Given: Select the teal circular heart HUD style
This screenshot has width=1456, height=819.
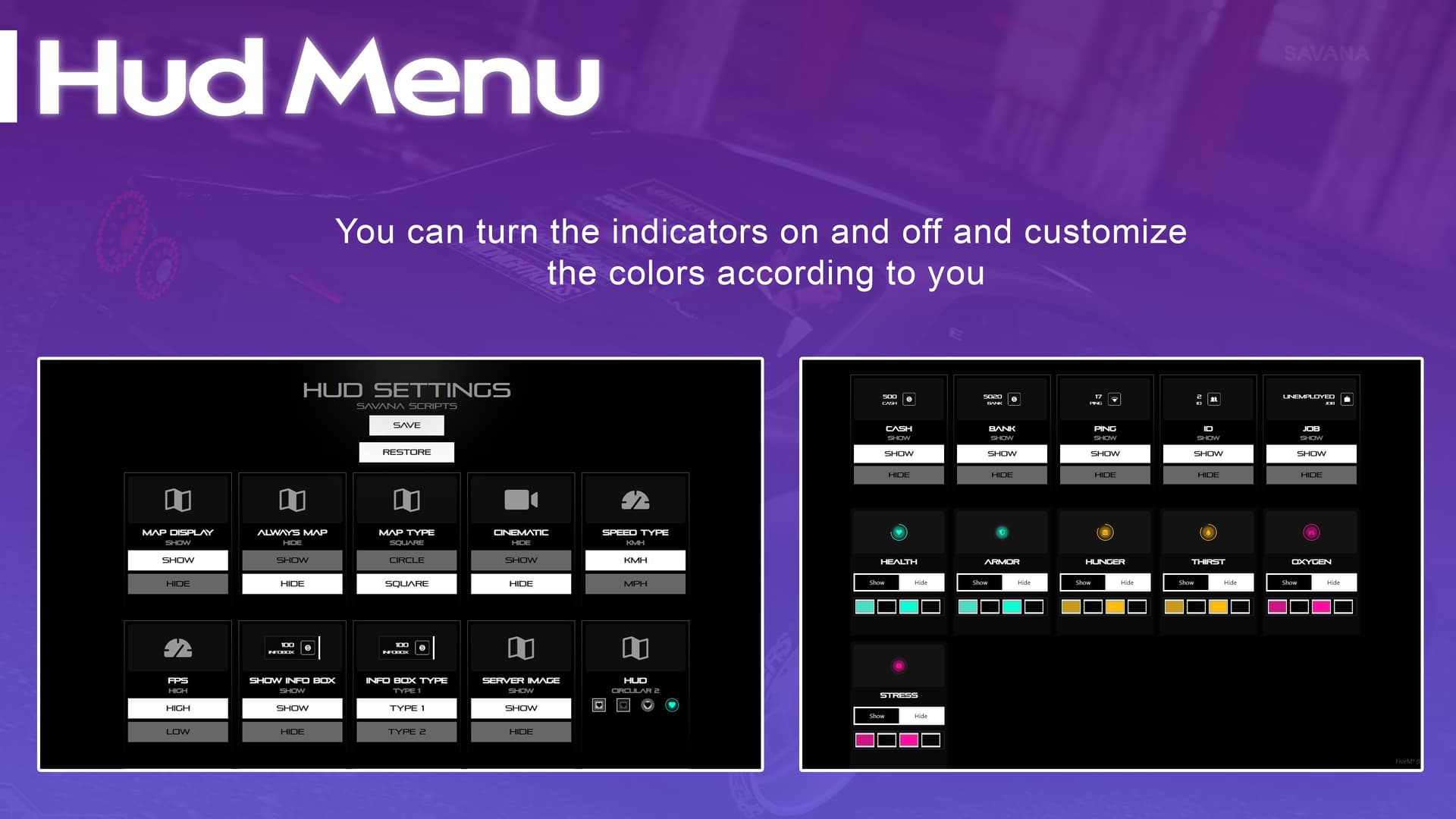Looking at the screenshot, I should click(672, 705).
